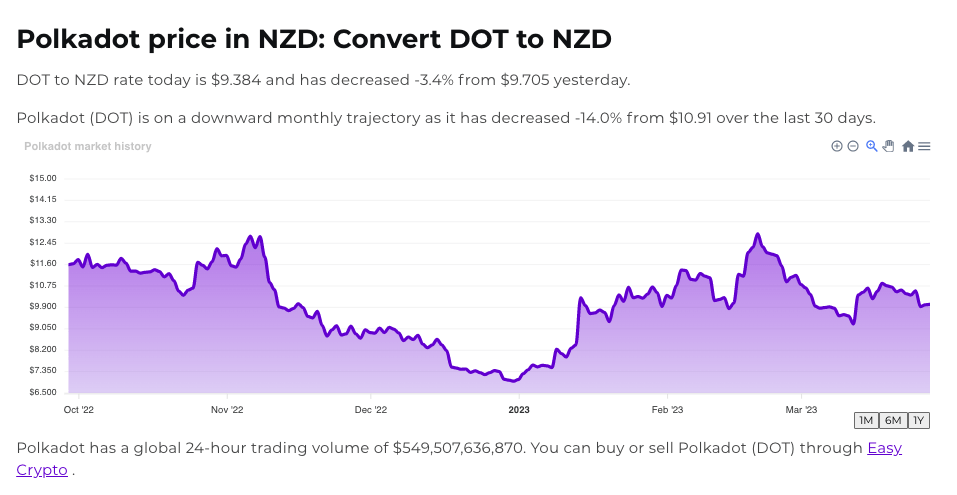This screenshot has width=957, height=495.
Task: Click the Polkadot price in NZD heading
Action: [314, 39]
